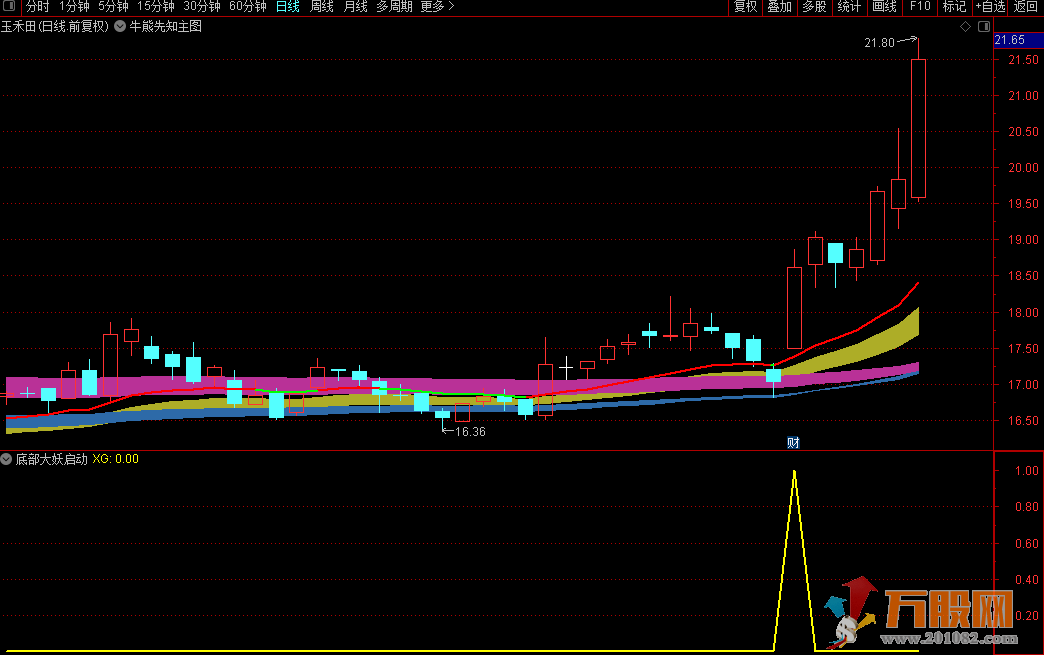Screen dimensions: 1044x655
Task: Open F10 company info
Action: point(920,7)
